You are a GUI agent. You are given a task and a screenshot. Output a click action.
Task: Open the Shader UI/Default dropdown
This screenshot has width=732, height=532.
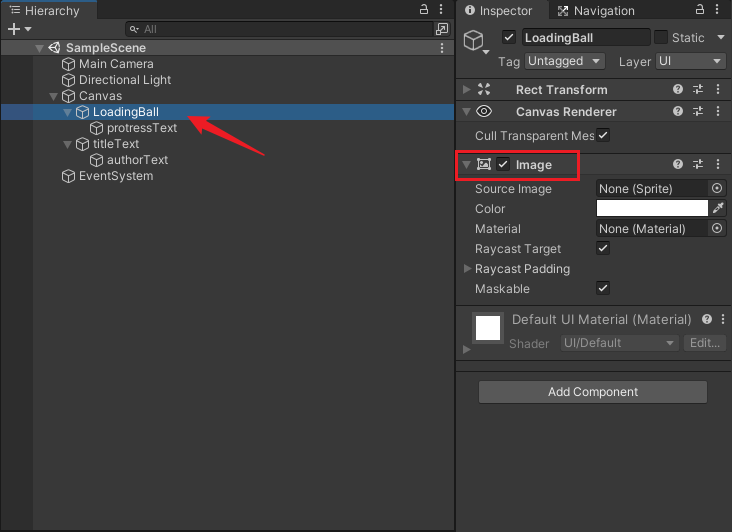[619, 343]
